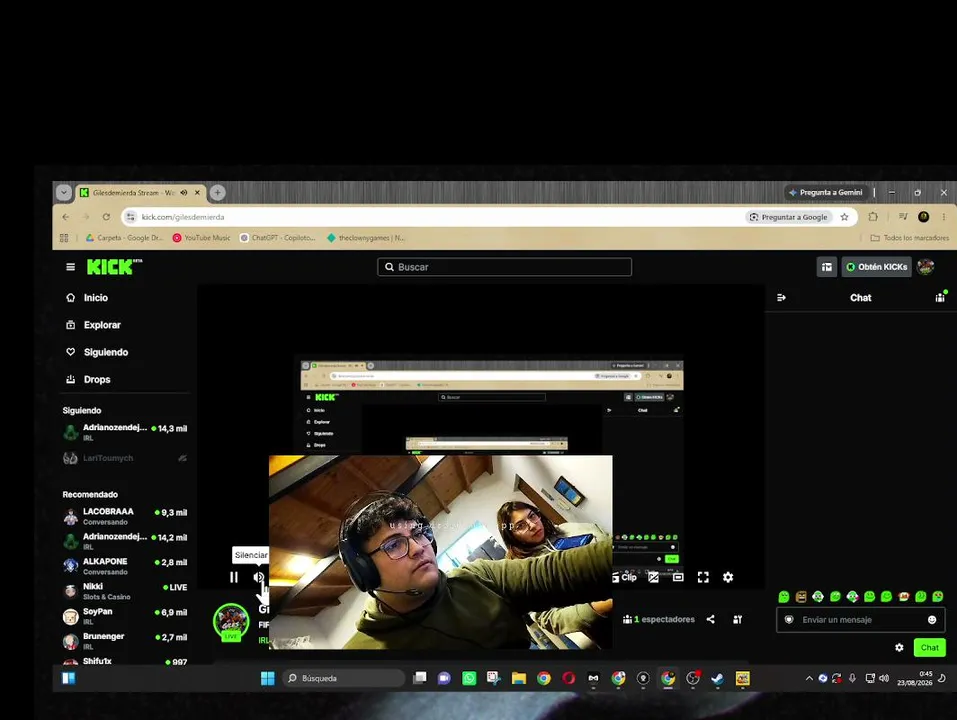The width and height of the screenshot is (957, 720).
Task: Open WhatsApp from the taskbar
Action: 469,679
